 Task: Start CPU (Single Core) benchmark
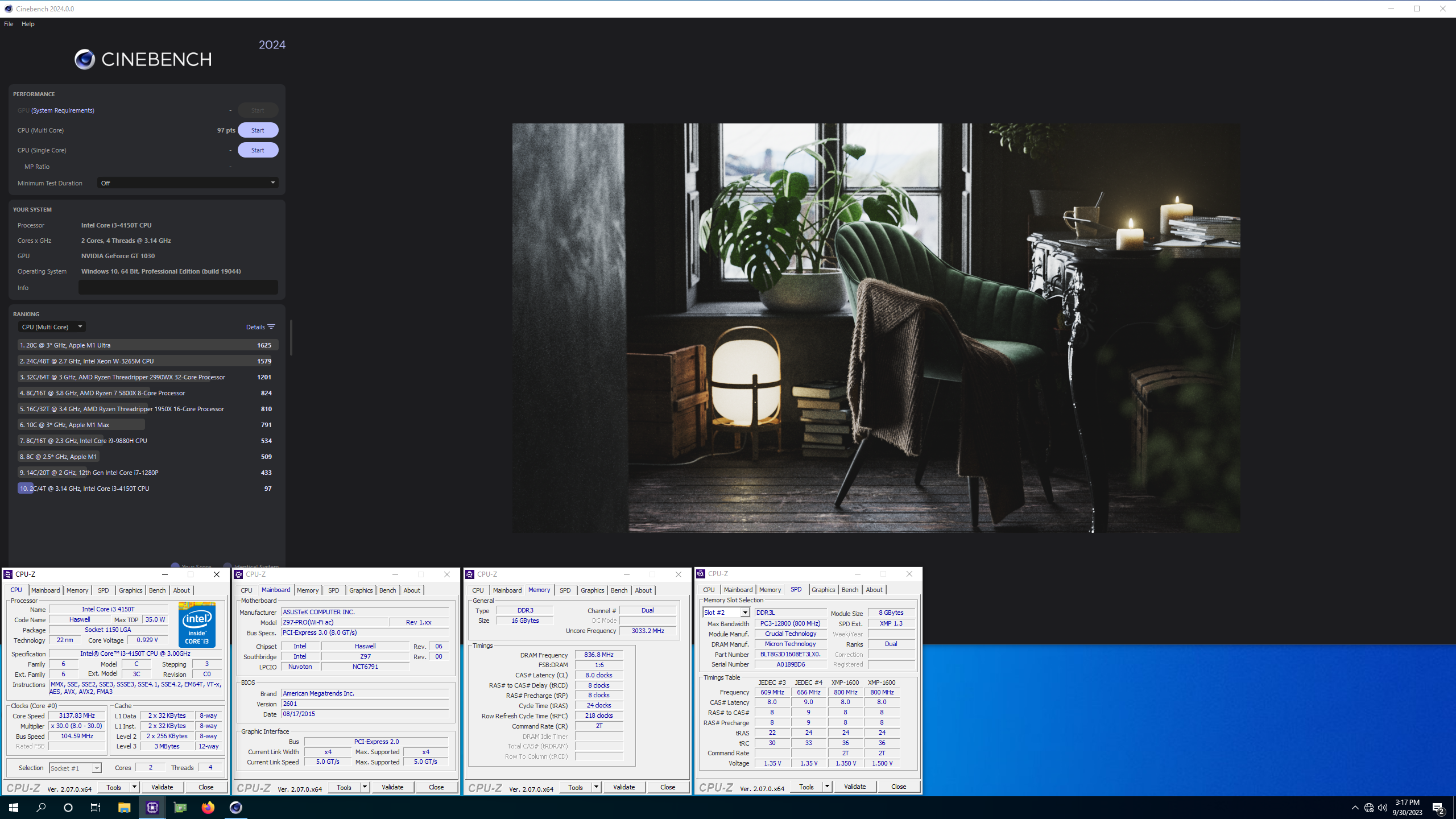pos(258,150)
